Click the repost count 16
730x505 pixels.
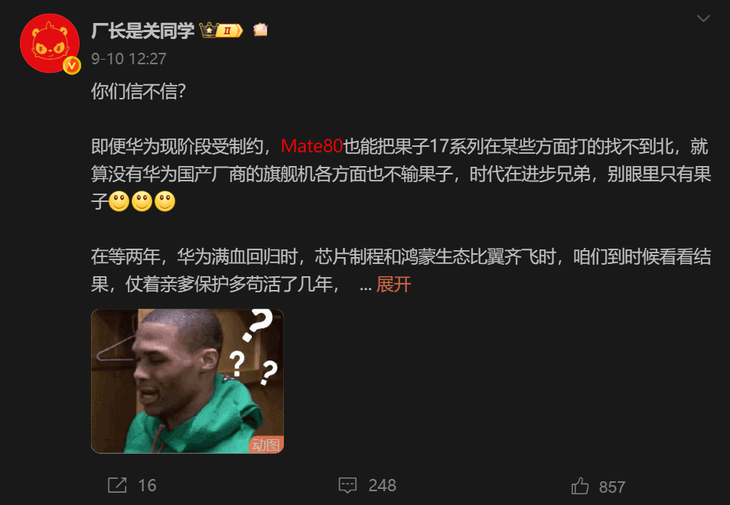tap(147, 485)
